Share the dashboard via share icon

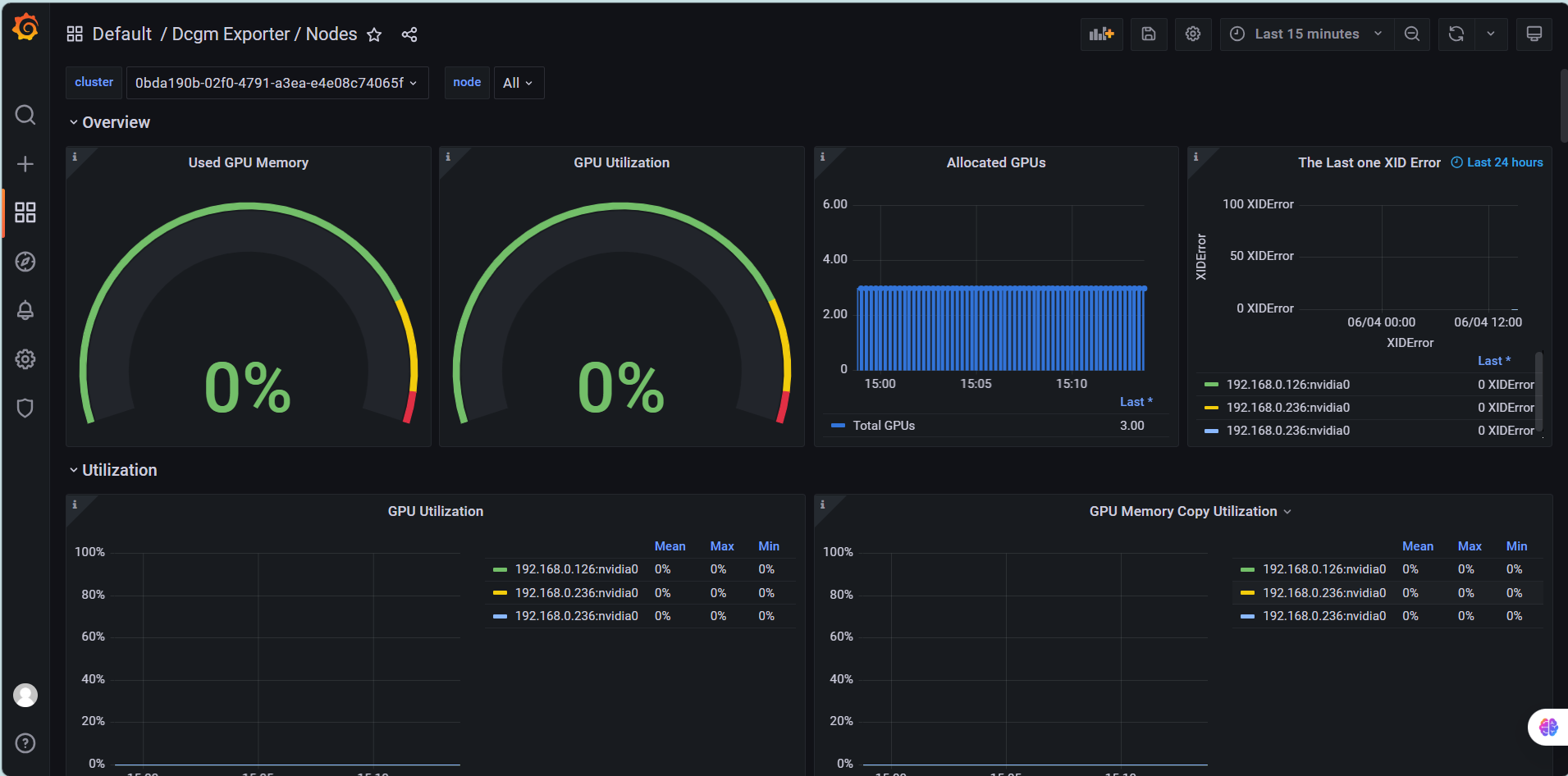coord(409,34)
